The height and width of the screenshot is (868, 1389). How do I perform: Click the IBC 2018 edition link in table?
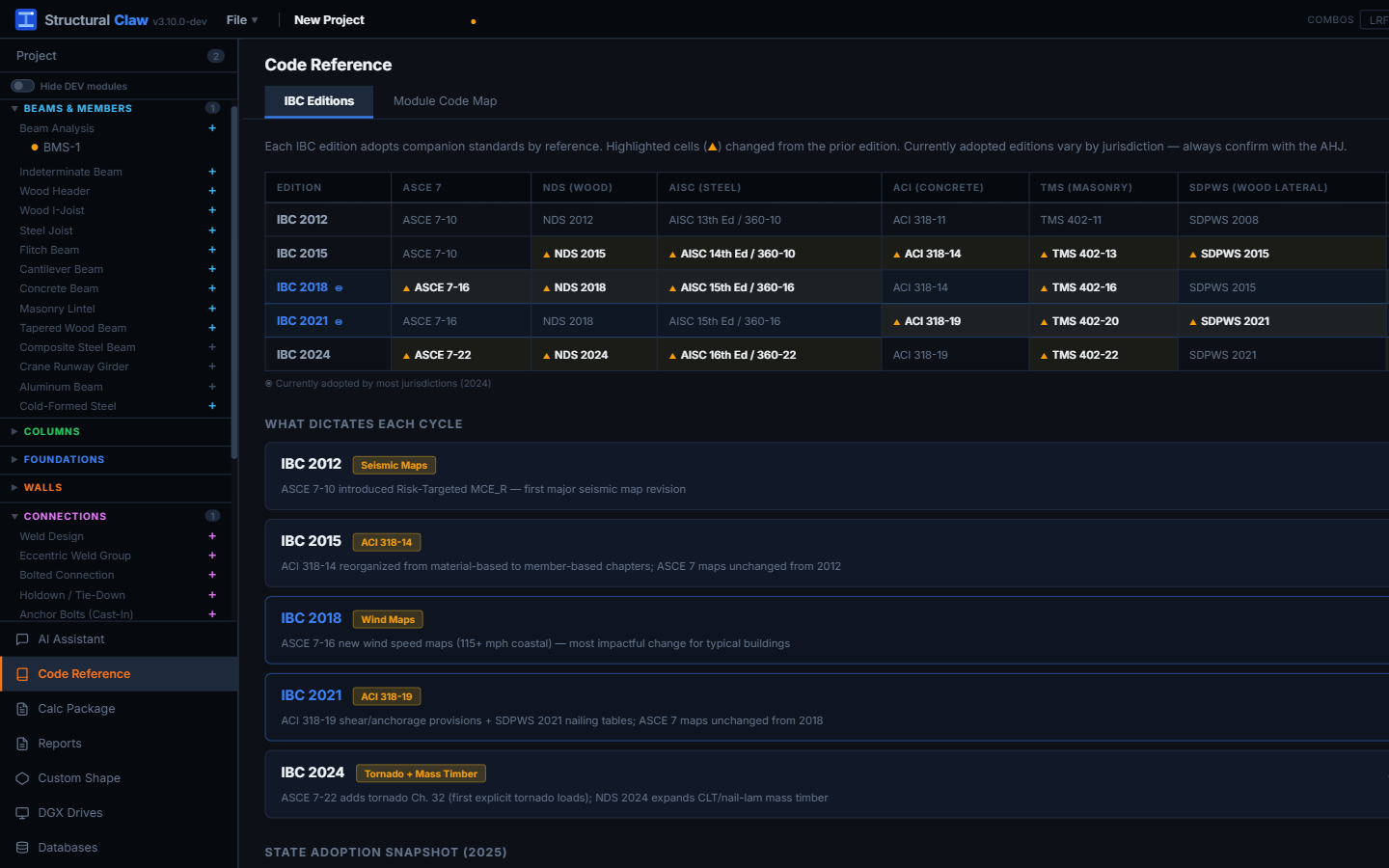(302, 287)
